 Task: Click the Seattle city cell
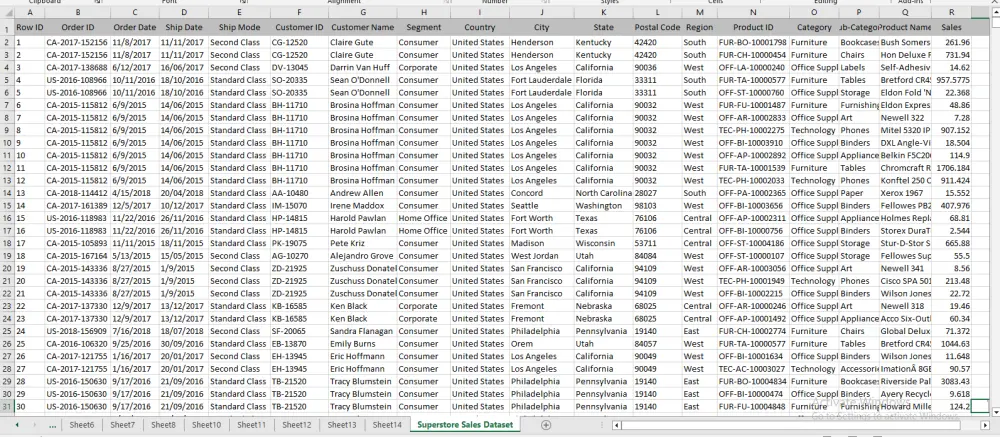click(541, 206)
